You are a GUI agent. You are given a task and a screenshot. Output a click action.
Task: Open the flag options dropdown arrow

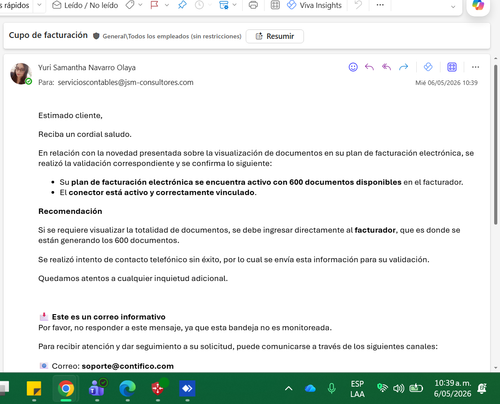click(167, 5)
